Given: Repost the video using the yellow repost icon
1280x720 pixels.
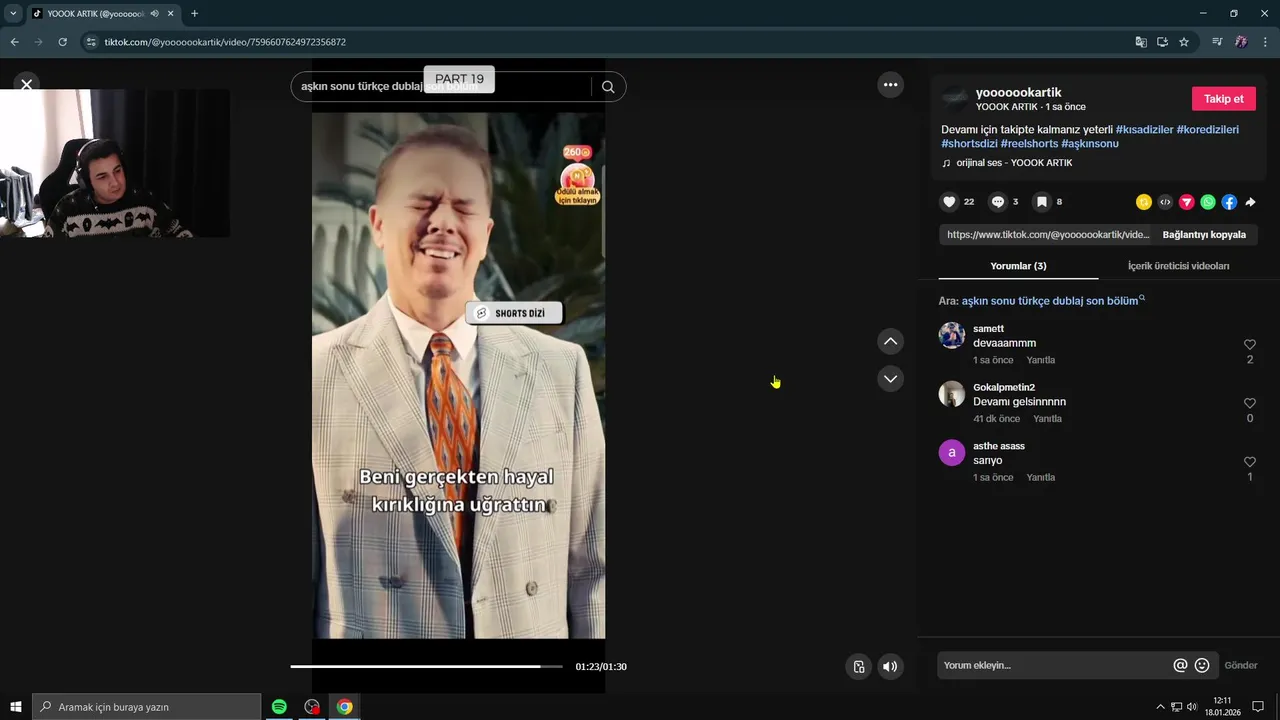Looking at the screenshot, I should (x=1144, y=202).
